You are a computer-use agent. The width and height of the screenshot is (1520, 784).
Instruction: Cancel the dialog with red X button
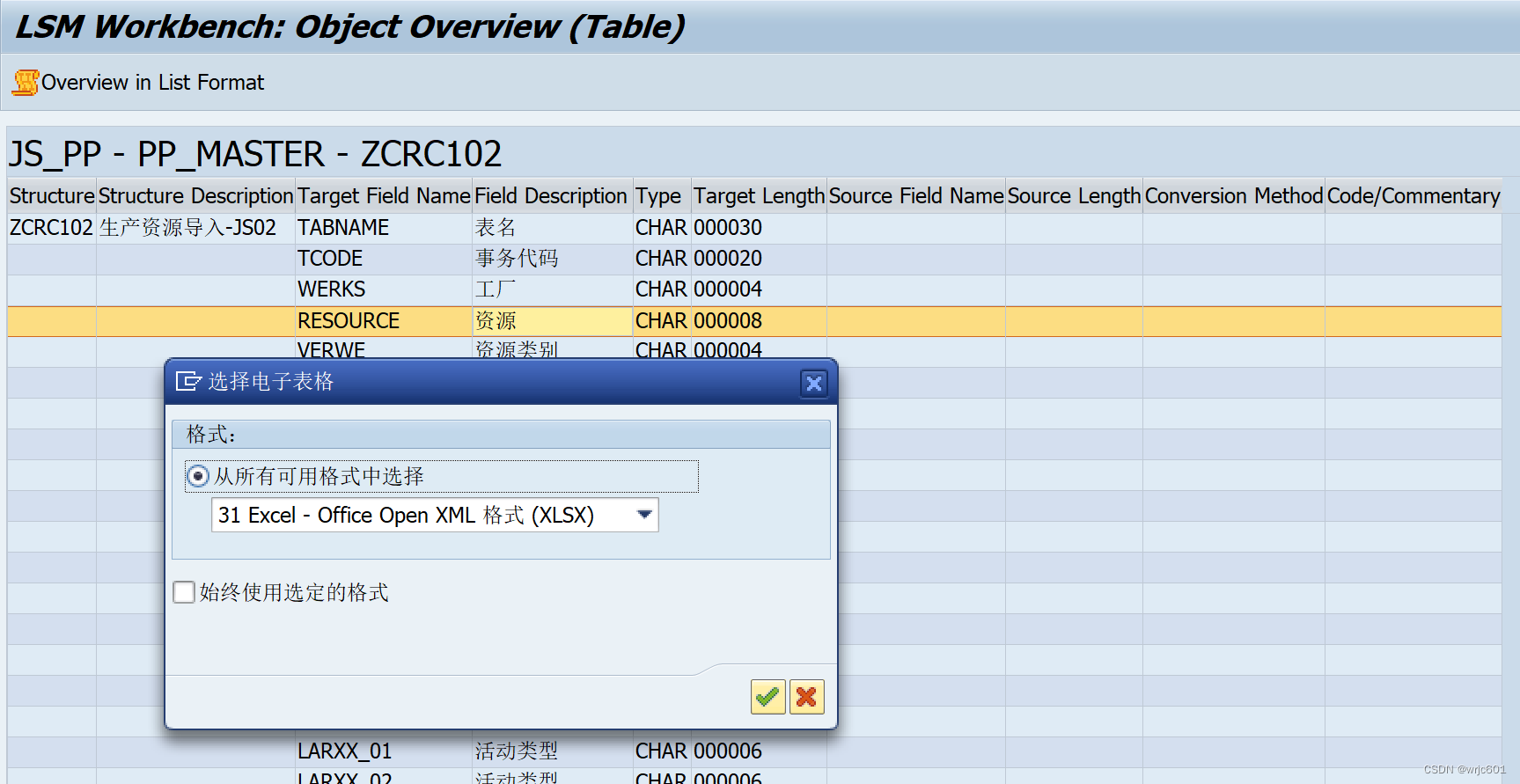pos(806,697)
